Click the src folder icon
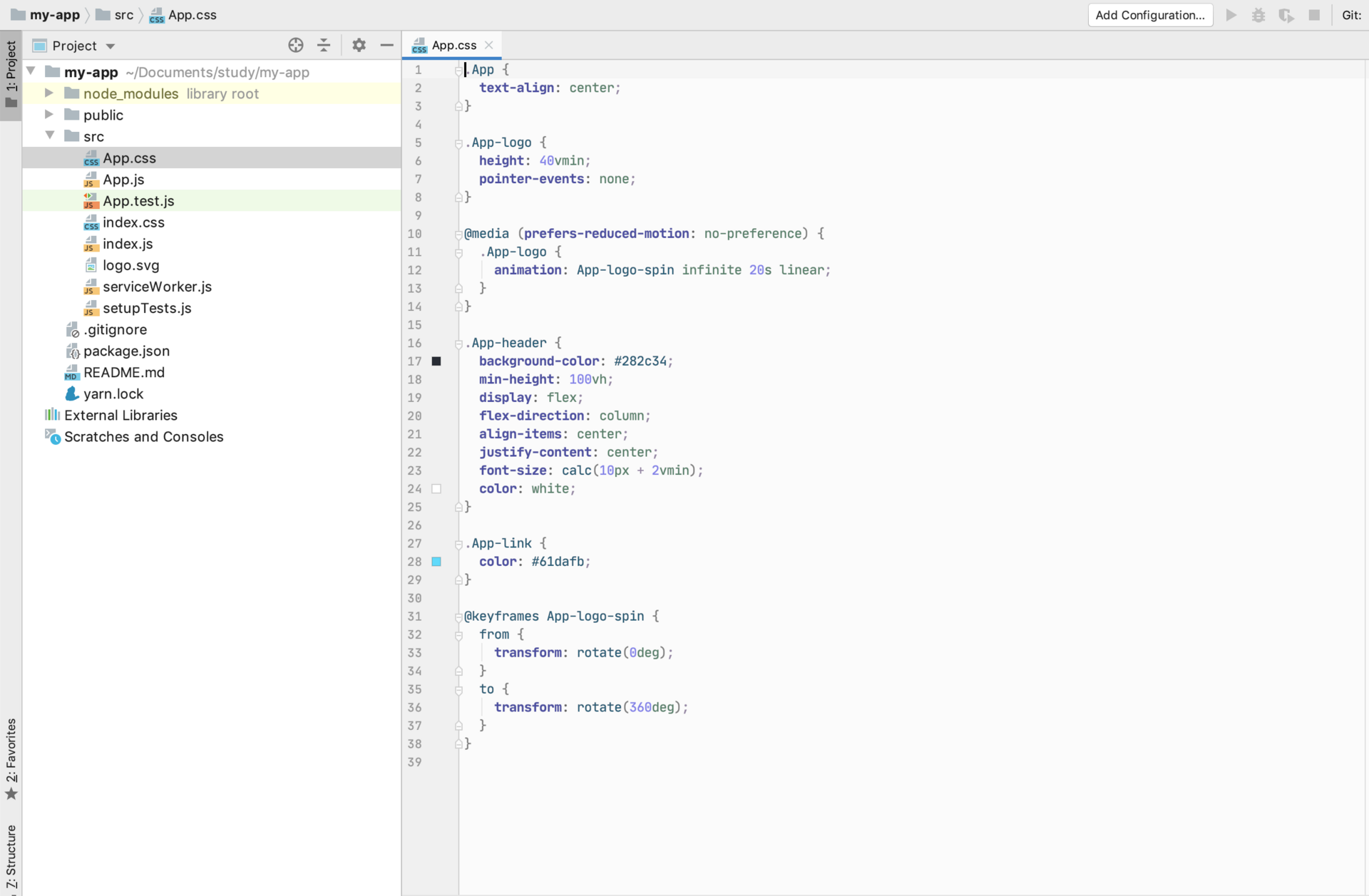 pyautogui.click(x=71, y=136)
